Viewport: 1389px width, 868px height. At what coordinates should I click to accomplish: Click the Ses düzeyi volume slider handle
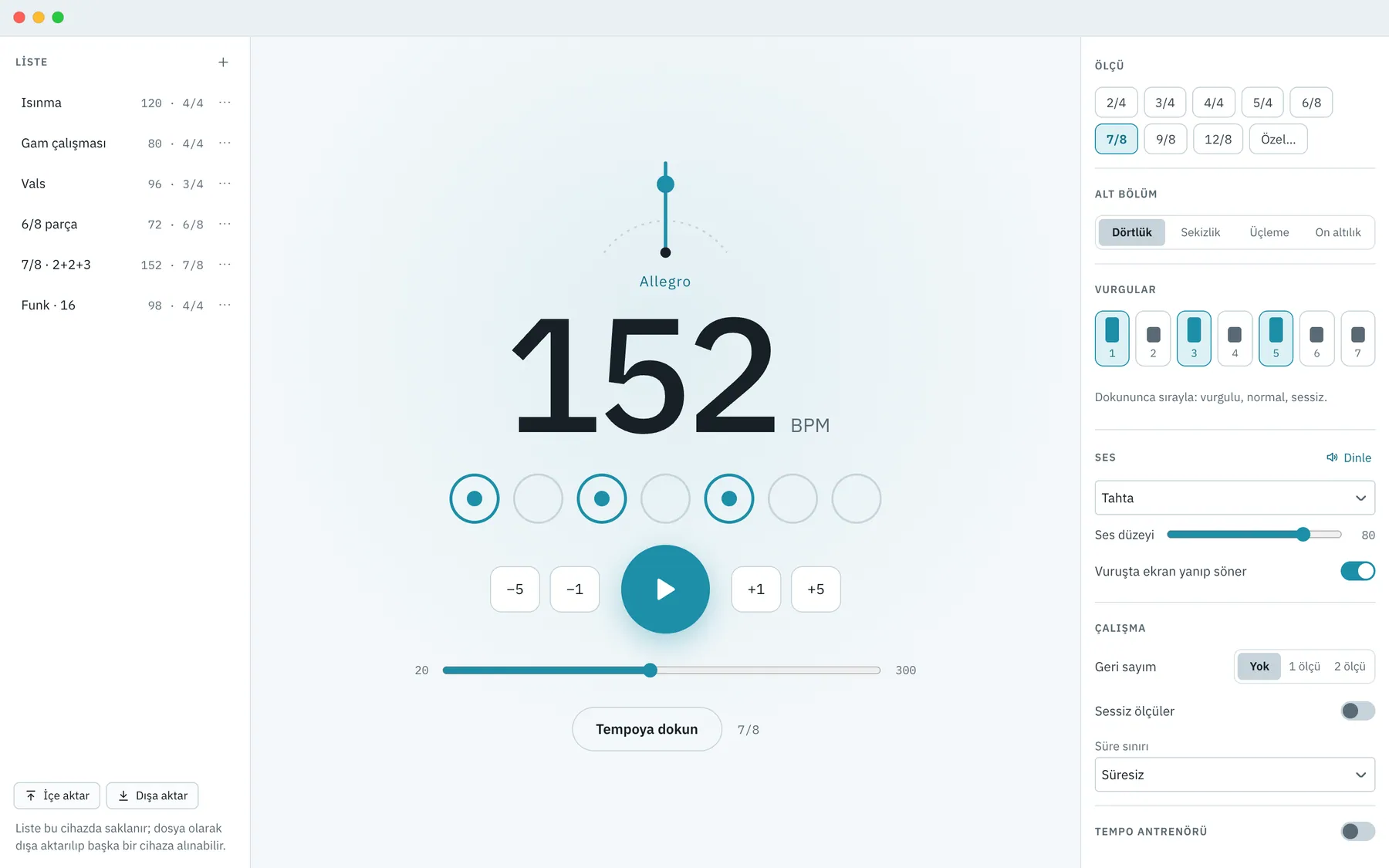(x=1303, y=534)
